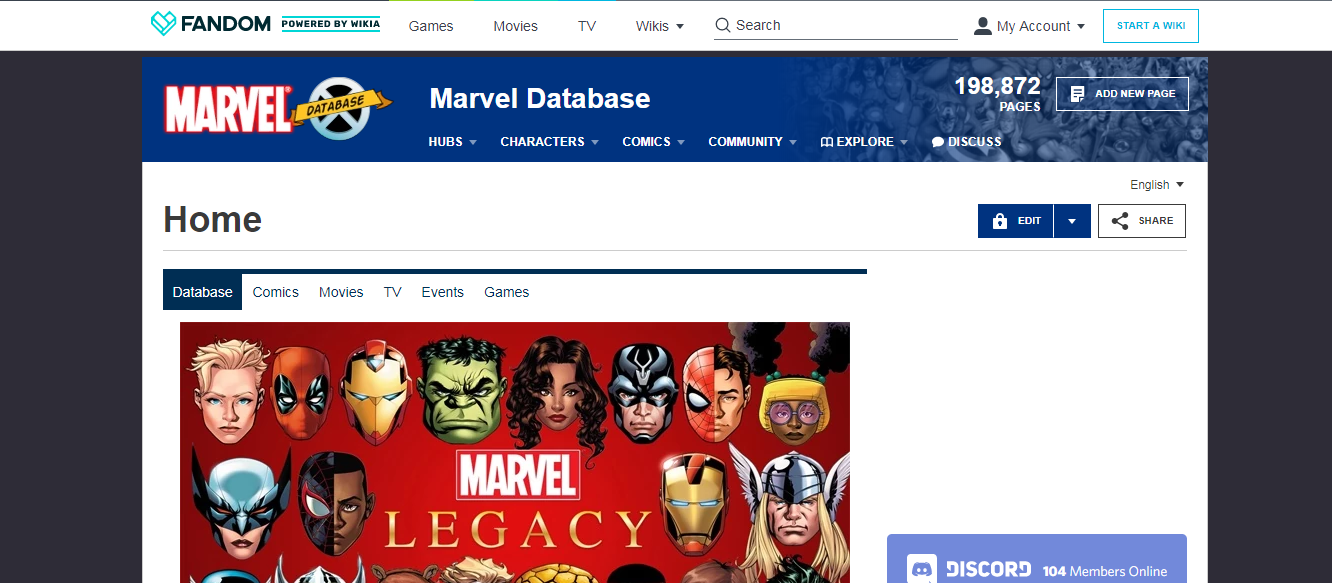Screen dimensions: 1332x583
Task: Click the ADD NEW PAGE button
Action: point(1122,94)
